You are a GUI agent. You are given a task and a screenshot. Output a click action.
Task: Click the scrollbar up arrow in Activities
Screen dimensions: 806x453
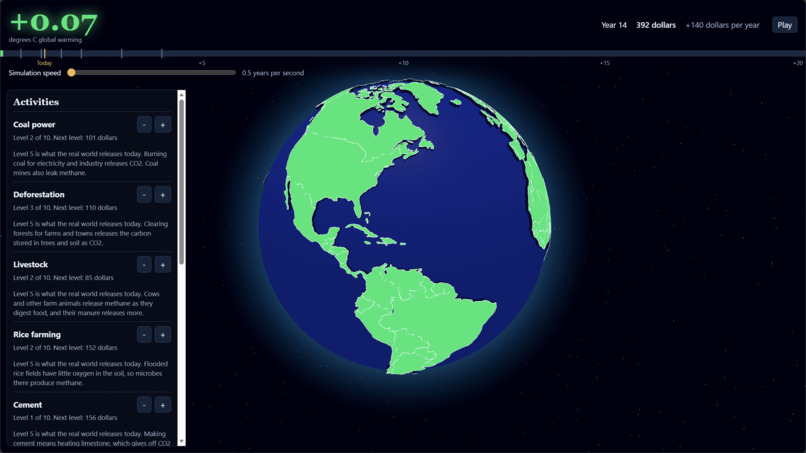pyautogui.click(x=181, y=95)
